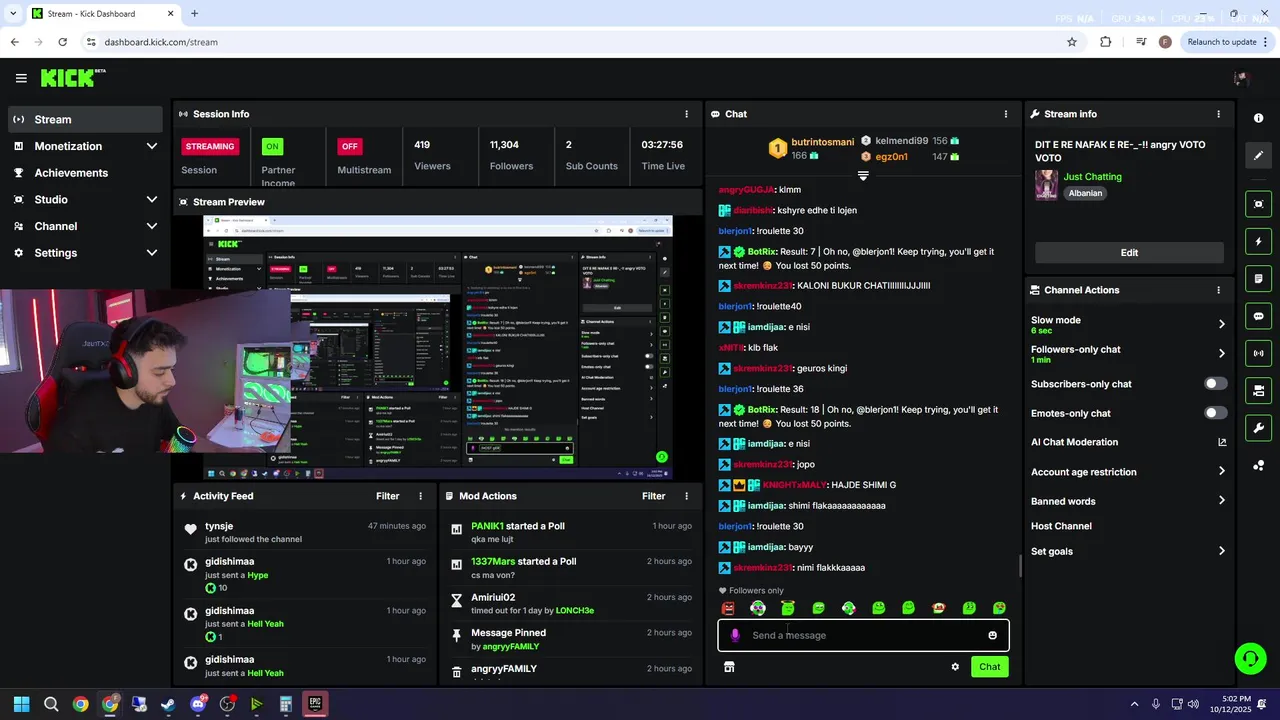Viewport: 1280px width, 720px height.
Task: Click the three-dots cluster icon in right rail
Action: (x=1258, y=465)
